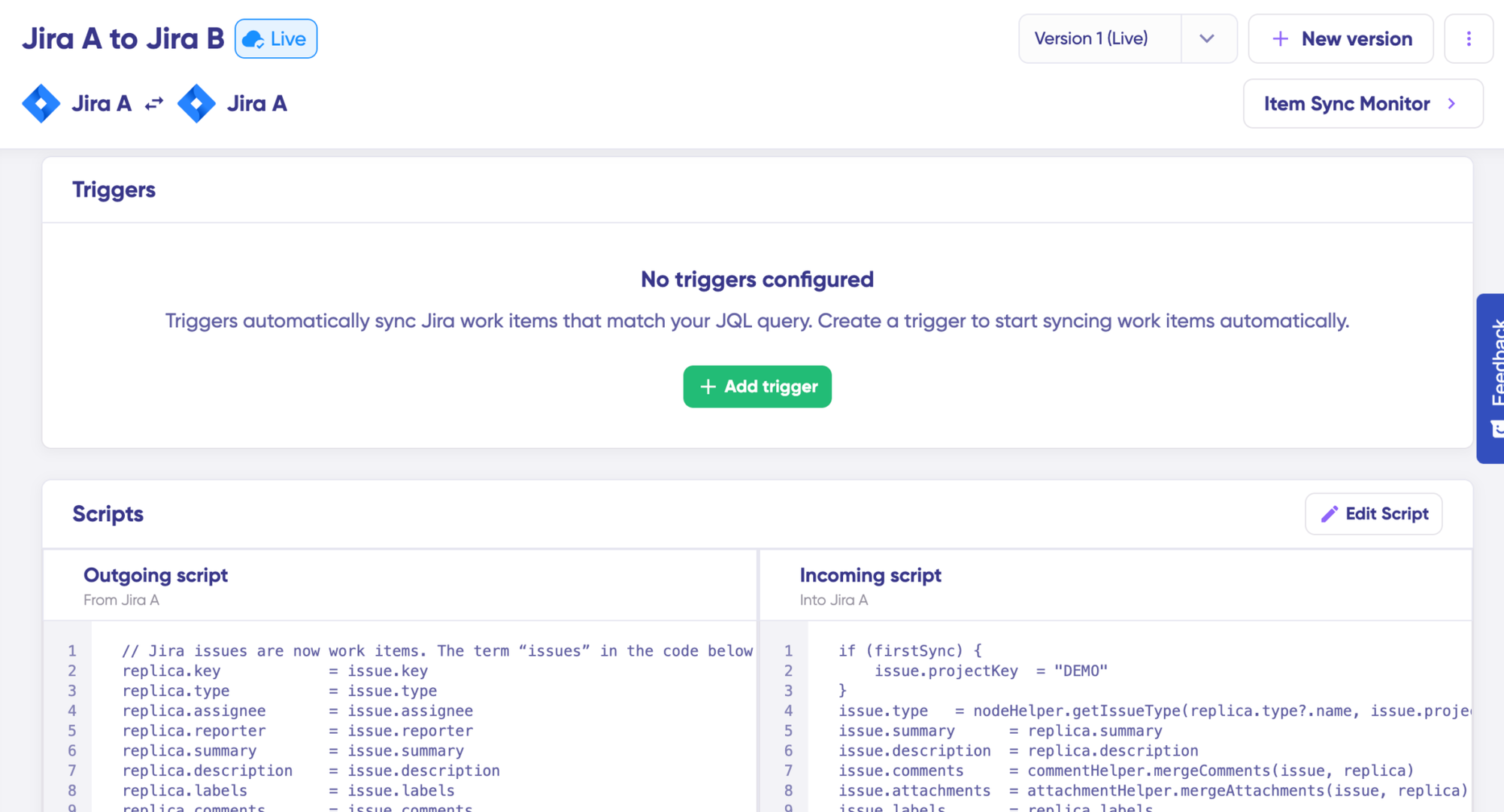Open the Feedback side tab
Image resolution: width=1504 pixels, height=812 pixels.
click(x=1491, y=378)
